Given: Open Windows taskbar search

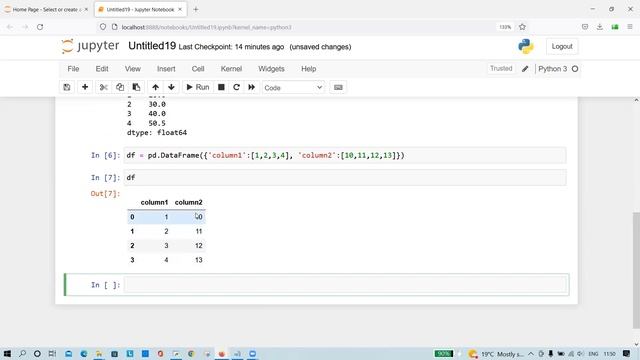Looking at the screenshot, I should pyautogui.click(x=22, y=353).
